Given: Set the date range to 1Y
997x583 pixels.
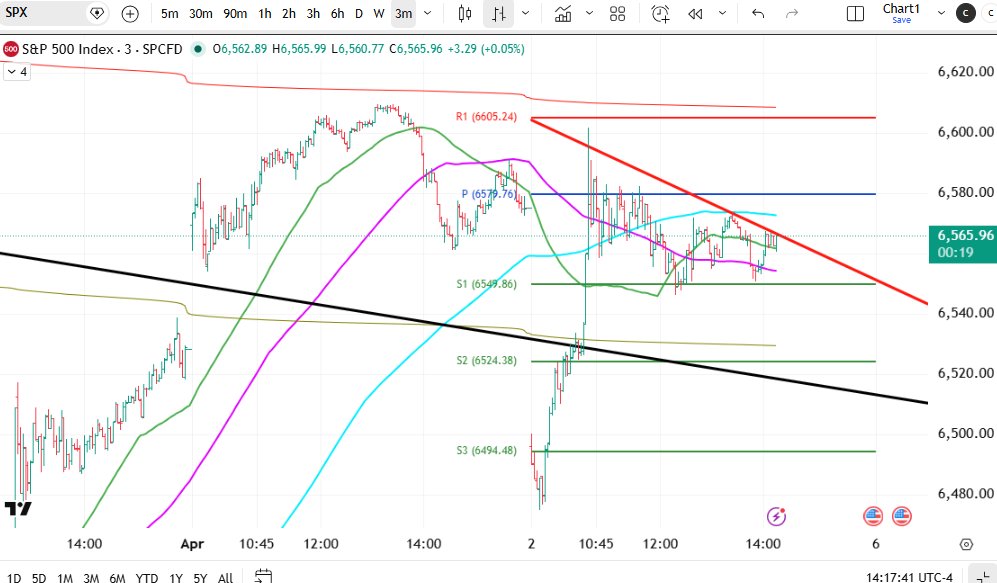Looking at the screenshot, I should coord(176,577).
